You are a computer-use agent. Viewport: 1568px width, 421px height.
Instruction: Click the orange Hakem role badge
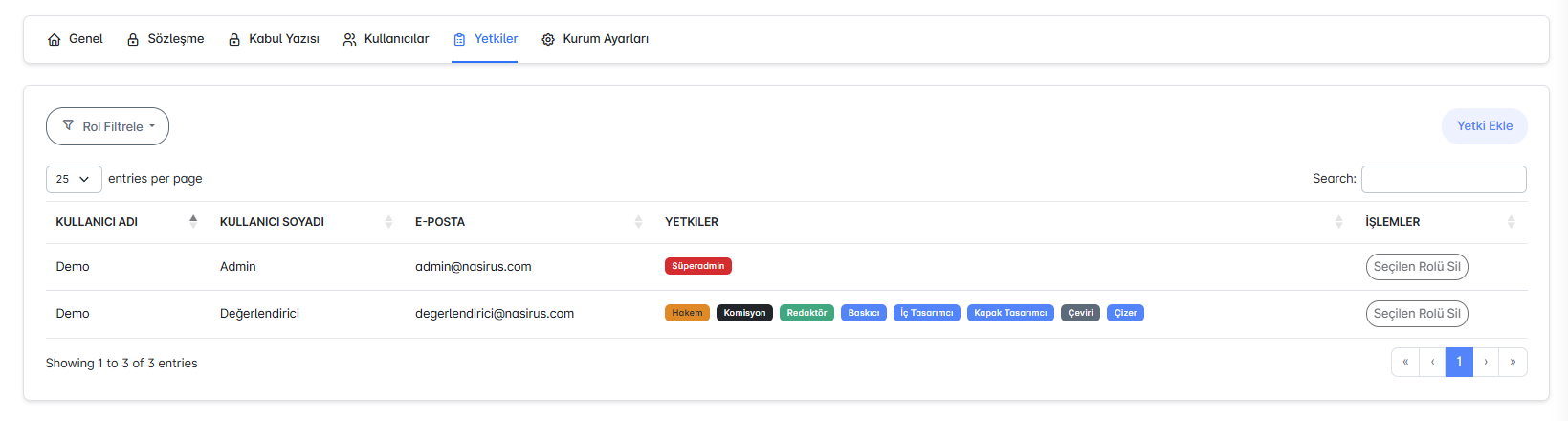[687, 313]
